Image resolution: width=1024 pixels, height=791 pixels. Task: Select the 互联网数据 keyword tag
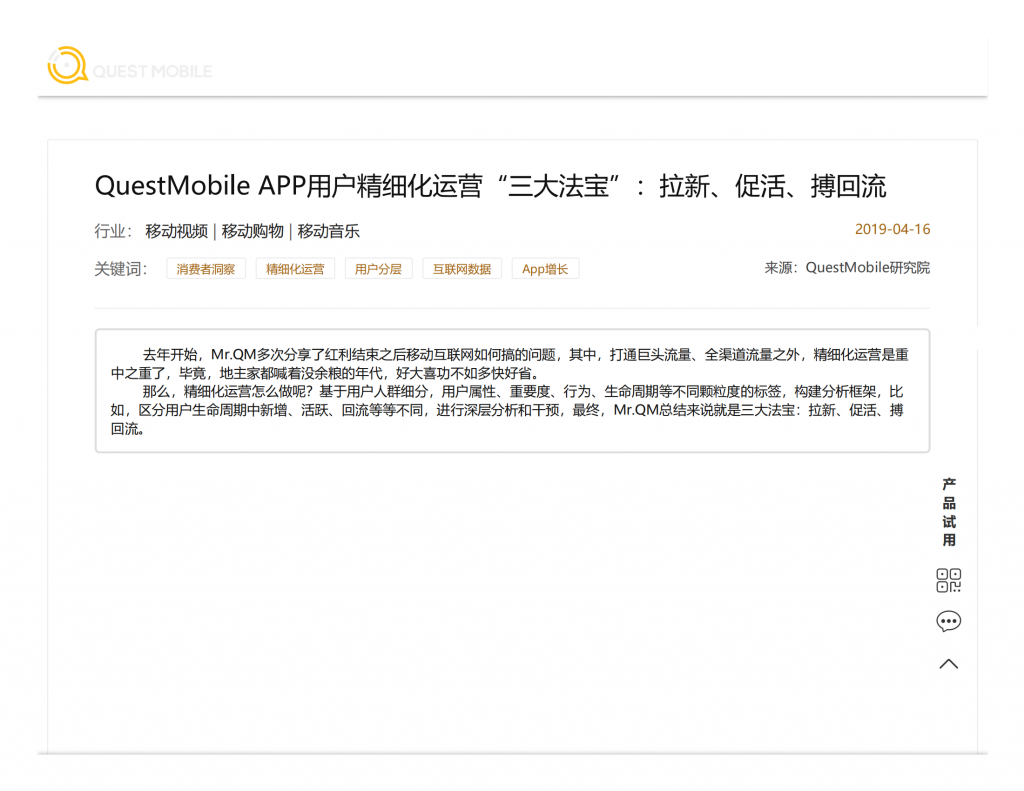coord(462,269)
